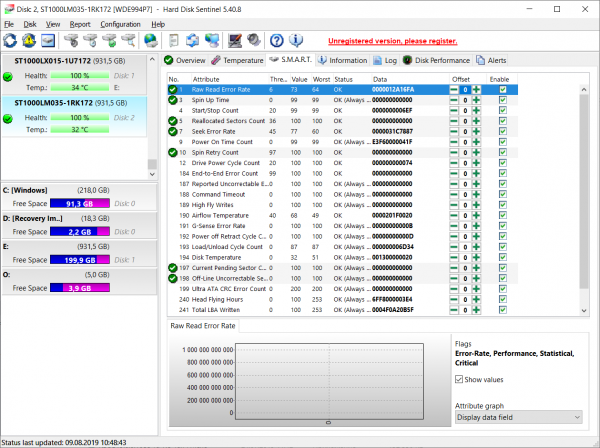Uncheck Enable for Raw Read Error Rate
The width and height of the screenshot is (600, 448).
(502, 90)
